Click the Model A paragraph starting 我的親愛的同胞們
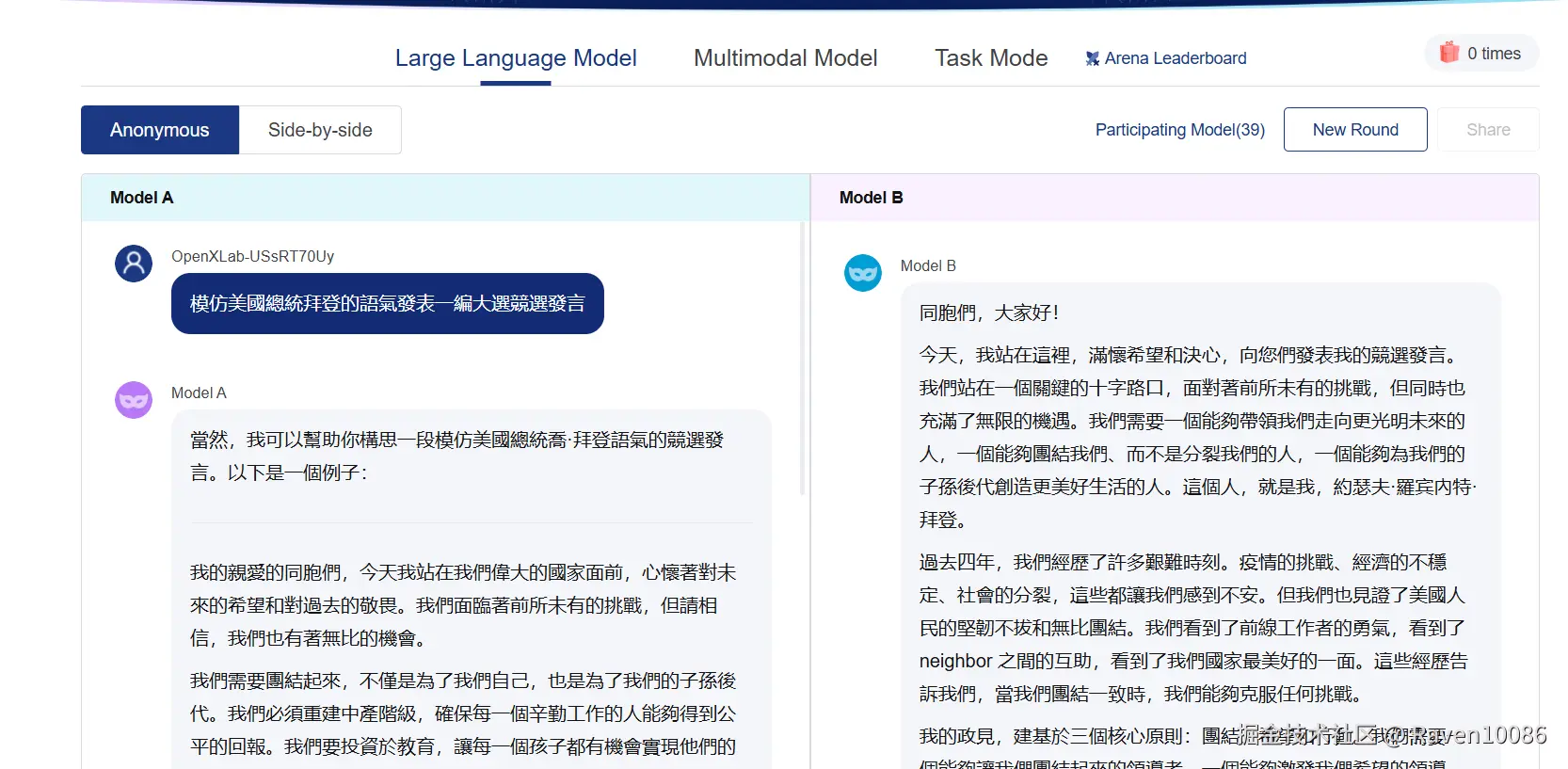1568x769 pixels. pyautogui.click(x=463, y=605)
